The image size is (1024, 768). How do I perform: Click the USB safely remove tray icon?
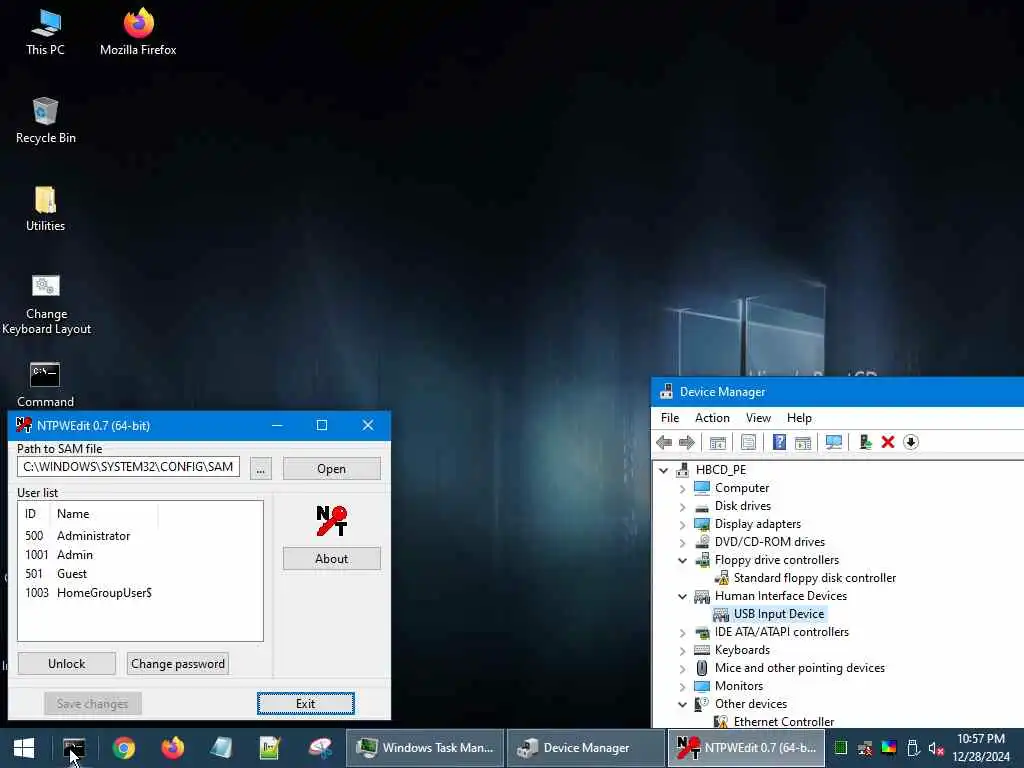pyautogui.click(x=913, y=748)
